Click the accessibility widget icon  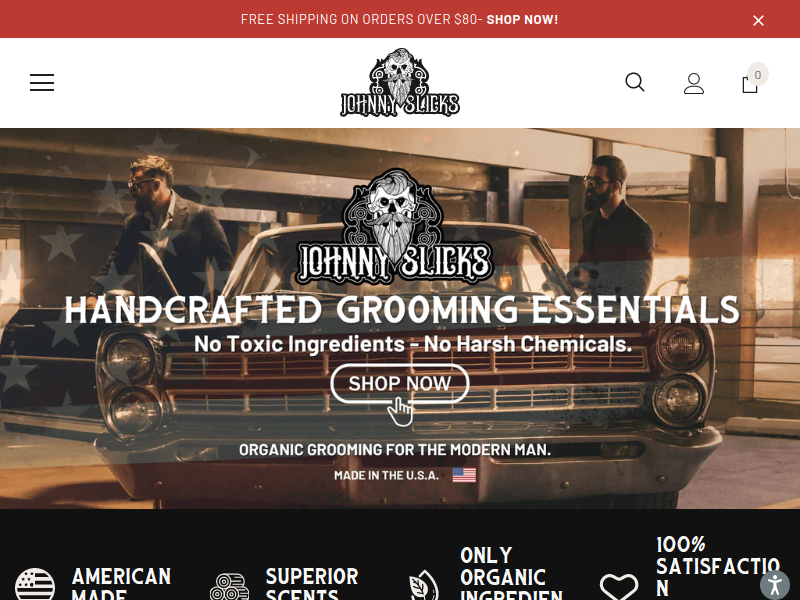point(774,584)
